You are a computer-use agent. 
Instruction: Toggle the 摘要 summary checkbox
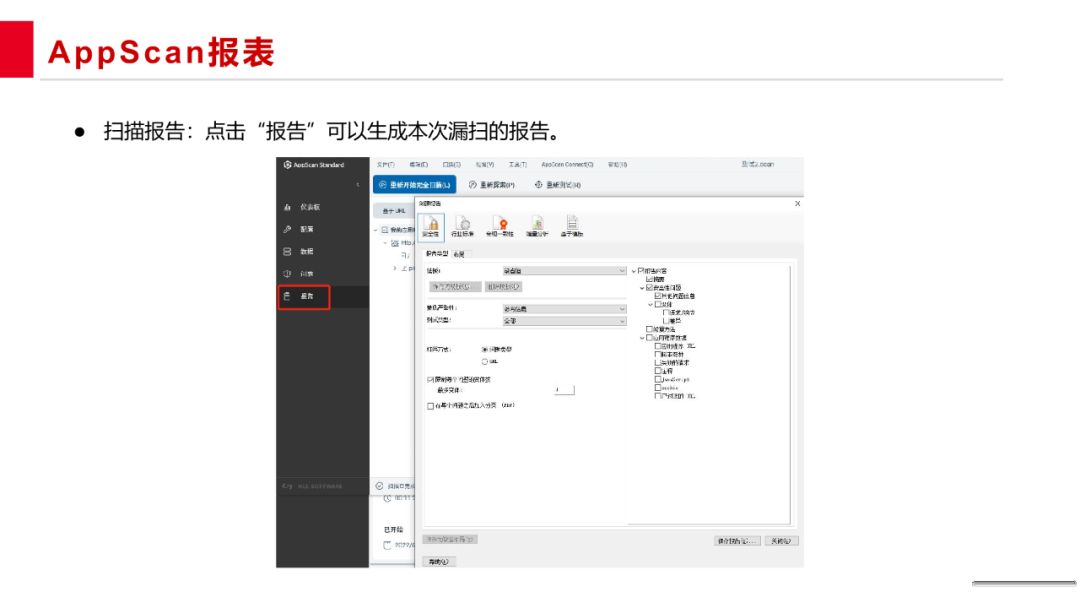650,280
